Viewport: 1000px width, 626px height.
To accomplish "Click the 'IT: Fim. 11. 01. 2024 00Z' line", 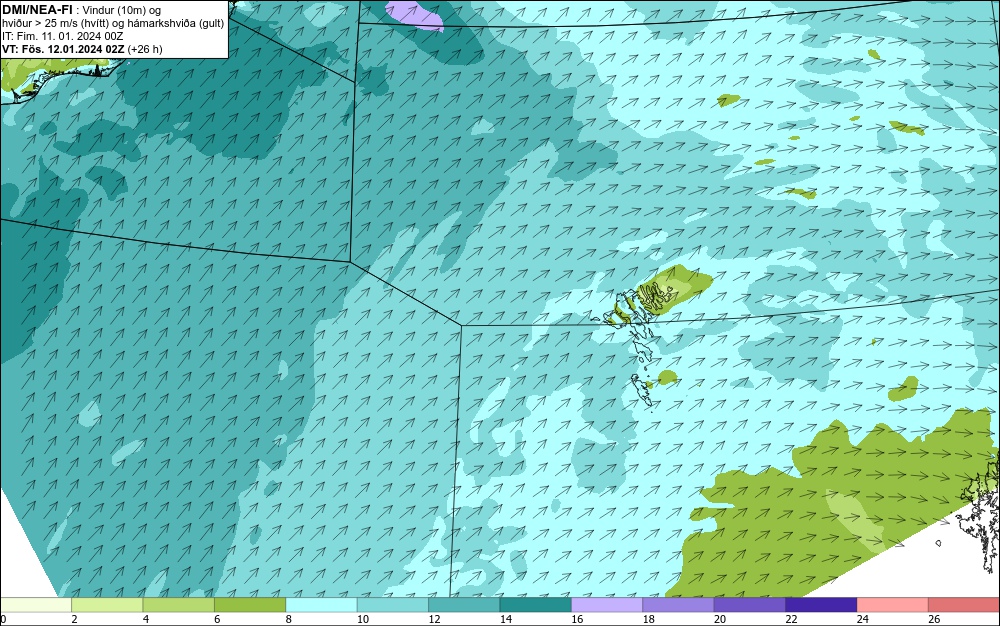I will click(62, 36).
